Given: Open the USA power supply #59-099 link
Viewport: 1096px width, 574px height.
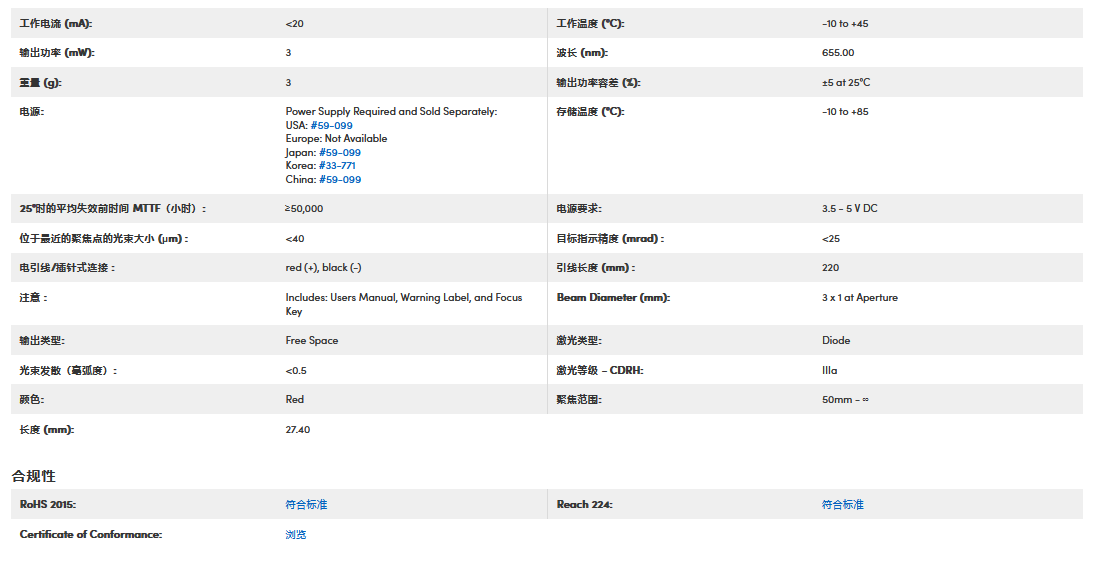Looking at the screenshot, I should click(331, 125).
